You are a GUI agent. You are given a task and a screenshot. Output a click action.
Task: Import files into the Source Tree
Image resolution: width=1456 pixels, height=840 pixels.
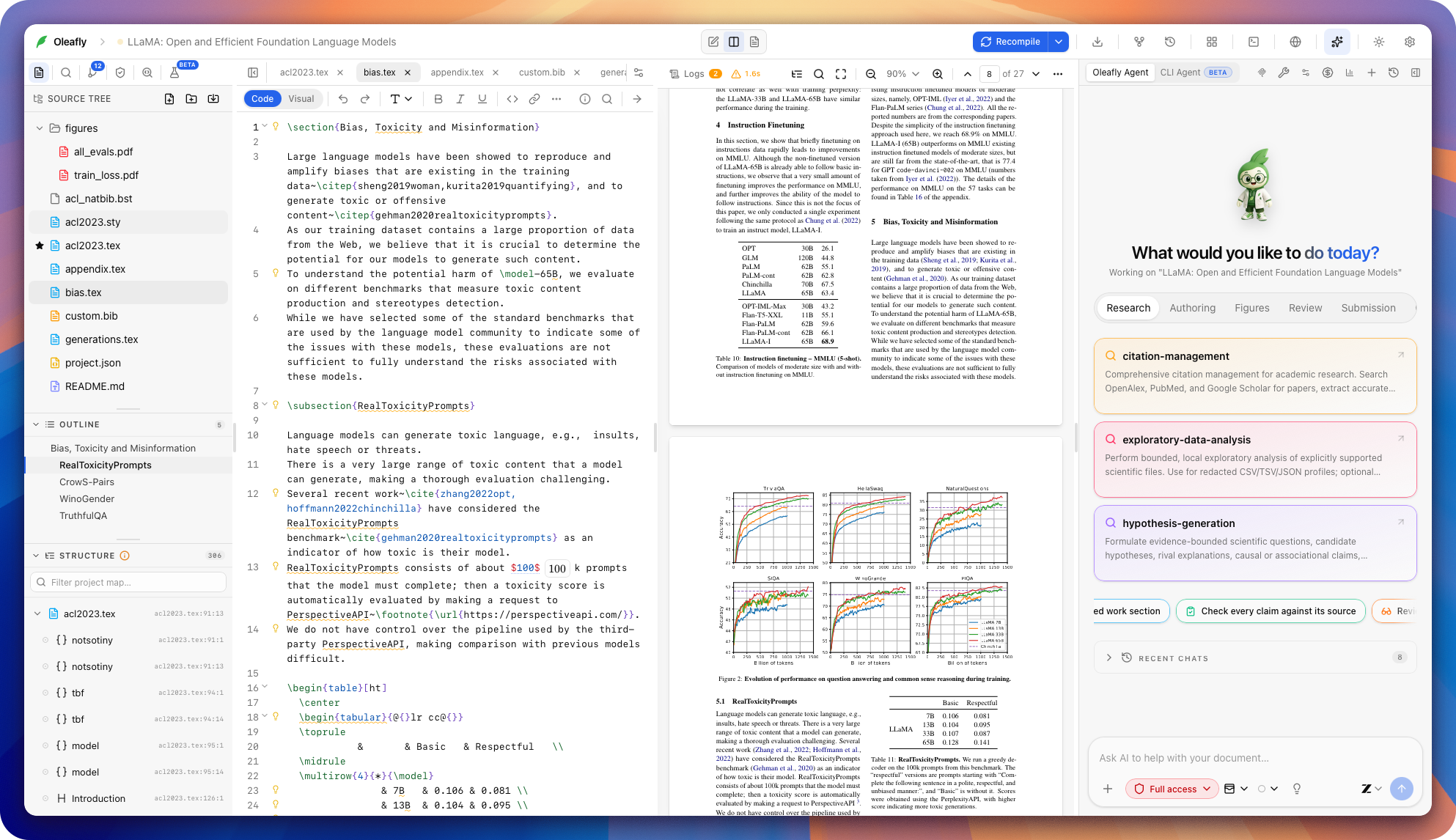tap(213, 99)
